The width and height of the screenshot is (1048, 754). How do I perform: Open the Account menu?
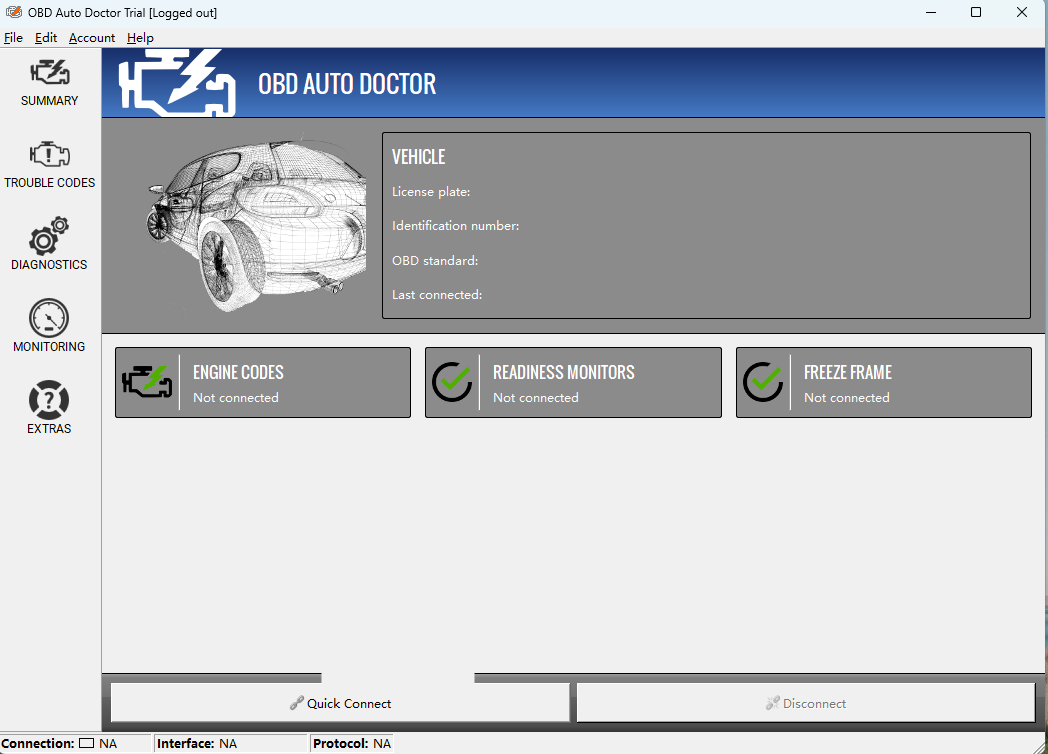(92, 38)
